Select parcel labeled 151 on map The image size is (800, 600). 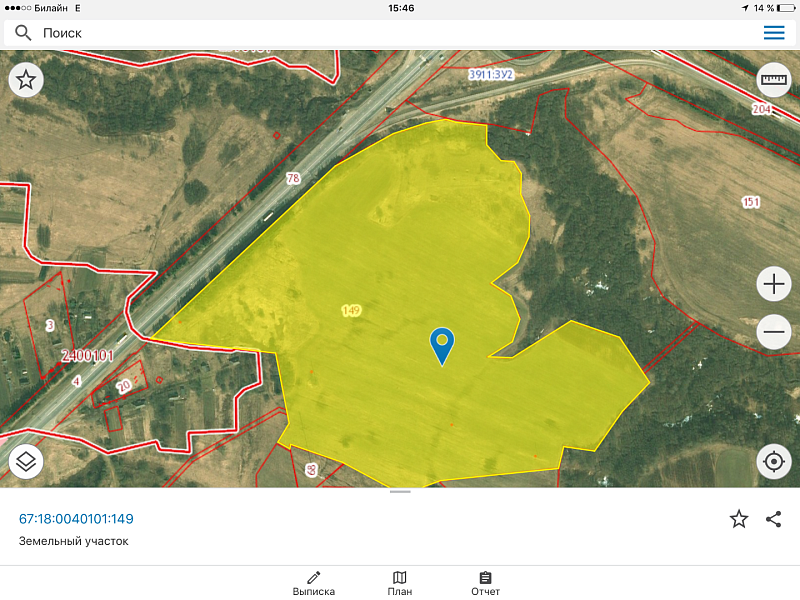pos(751,202)
